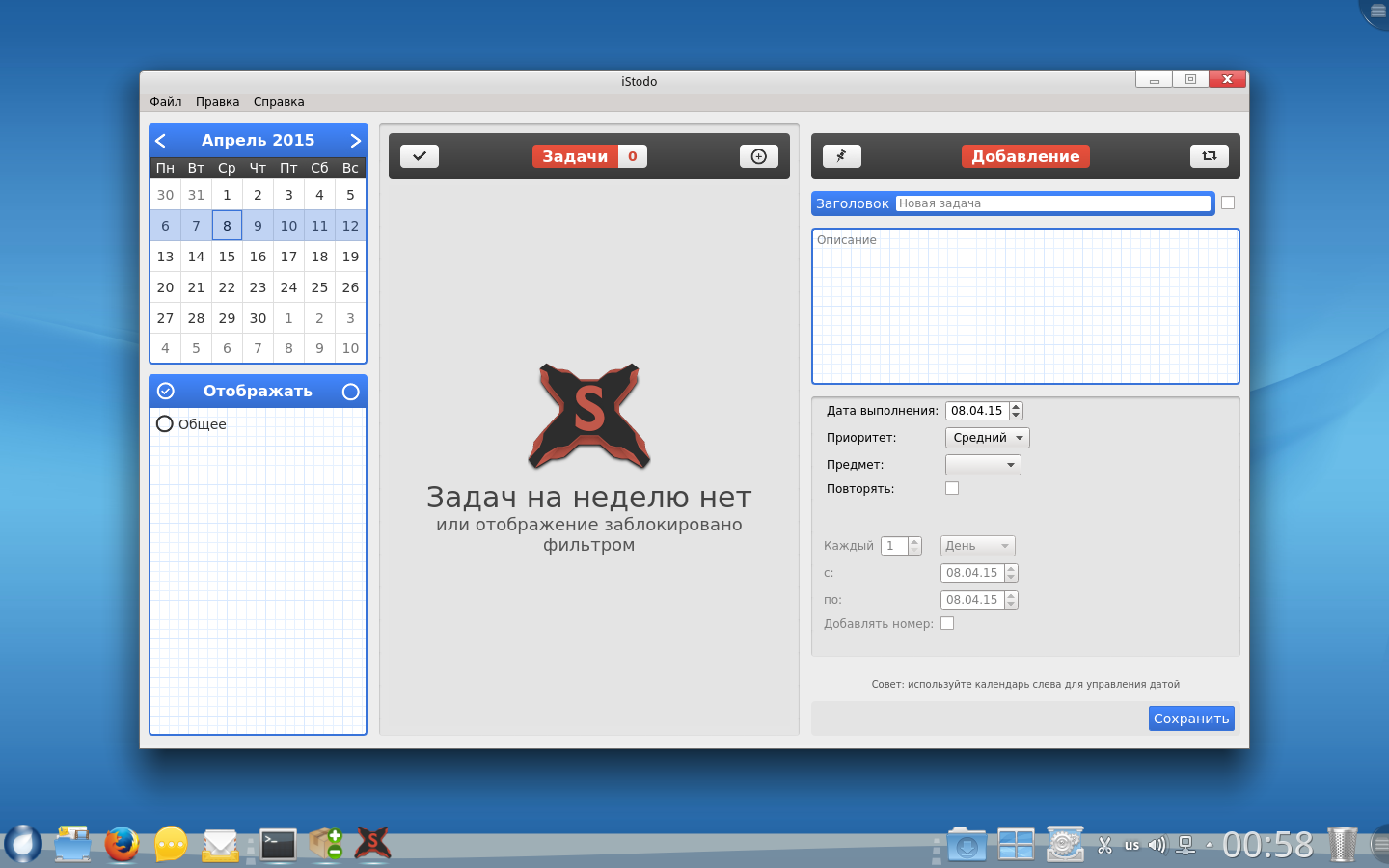Click the Каждый number spinner arrows
This screenshot has width=1389, height=868.
(914, 546)
